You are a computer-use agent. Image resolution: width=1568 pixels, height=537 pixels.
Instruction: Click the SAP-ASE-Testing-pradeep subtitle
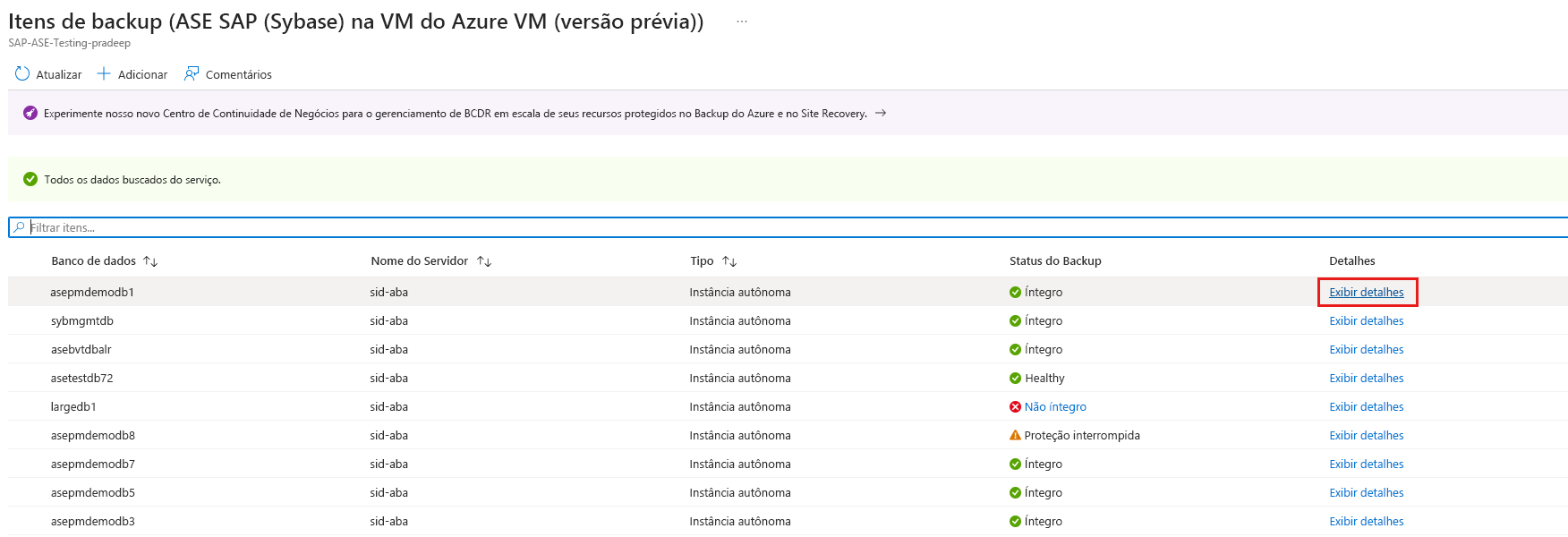70,43
